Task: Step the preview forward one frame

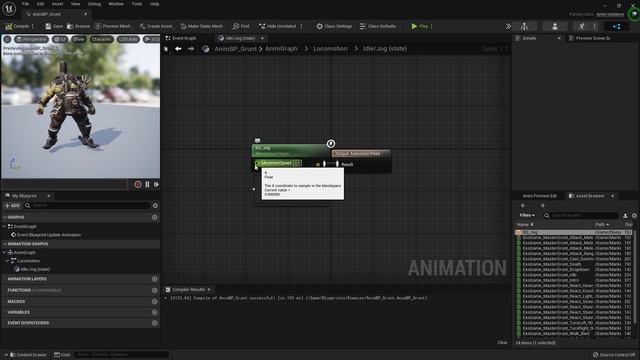Action: click(156, 184)
